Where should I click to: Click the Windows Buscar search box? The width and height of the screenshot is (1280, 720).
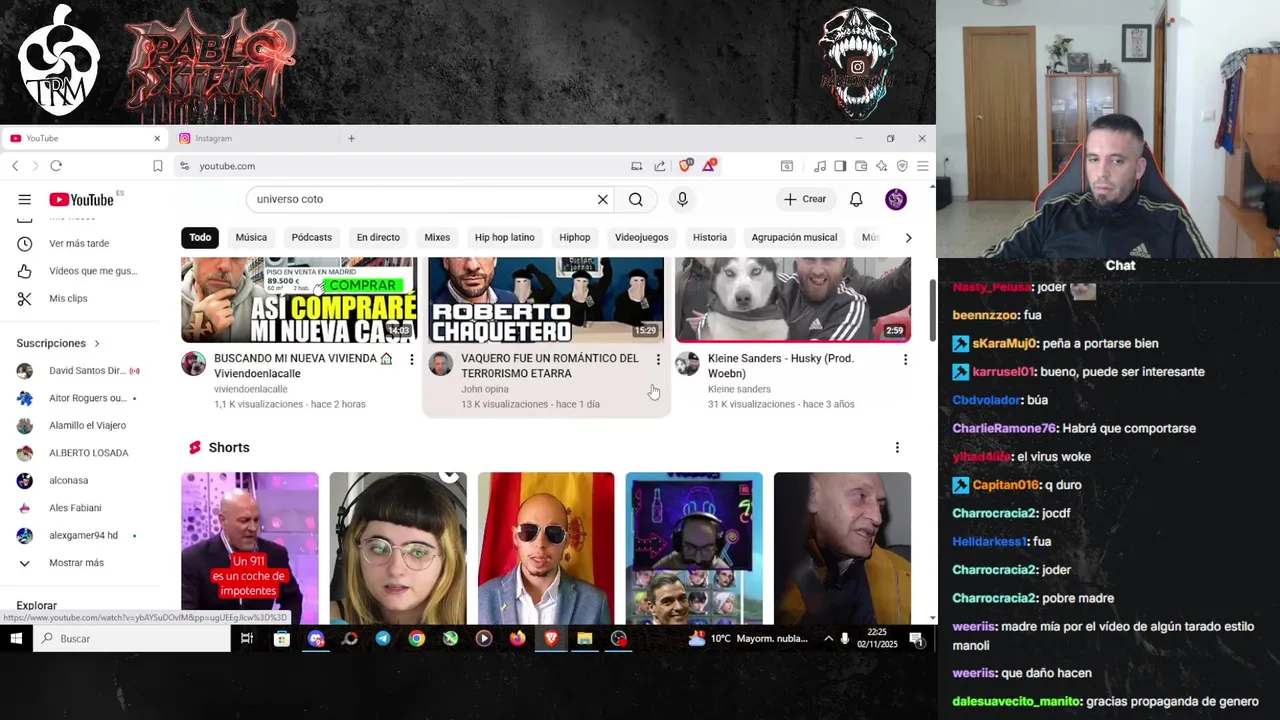pos(133,638)
